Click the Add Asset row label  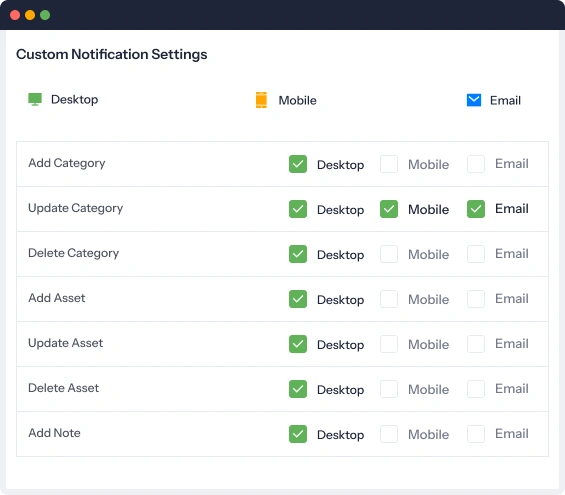(57, 298)
